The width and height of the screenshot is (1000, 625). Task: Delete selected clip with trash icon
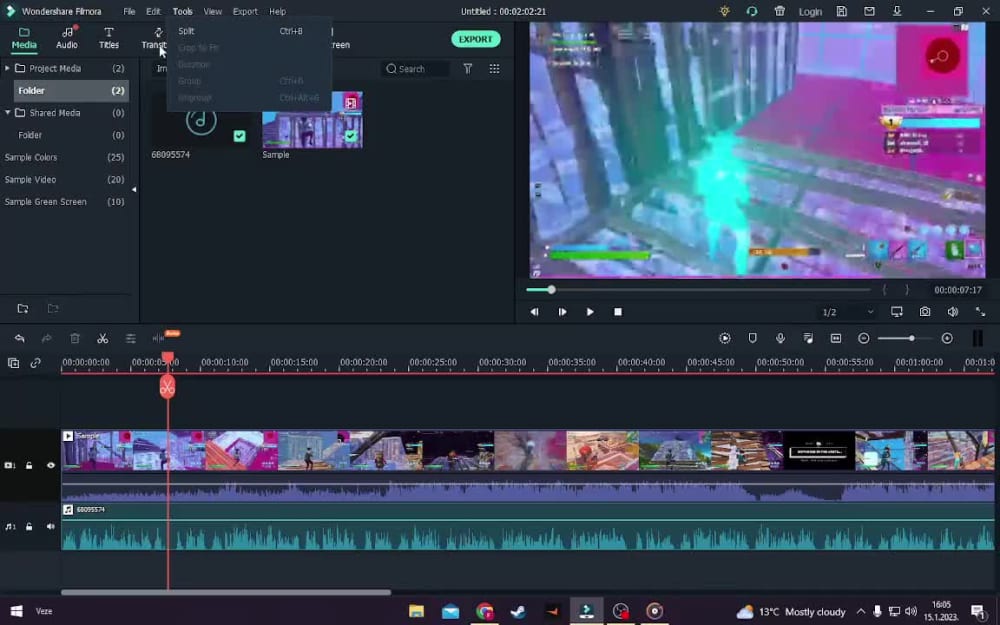(x=74, y=338)
